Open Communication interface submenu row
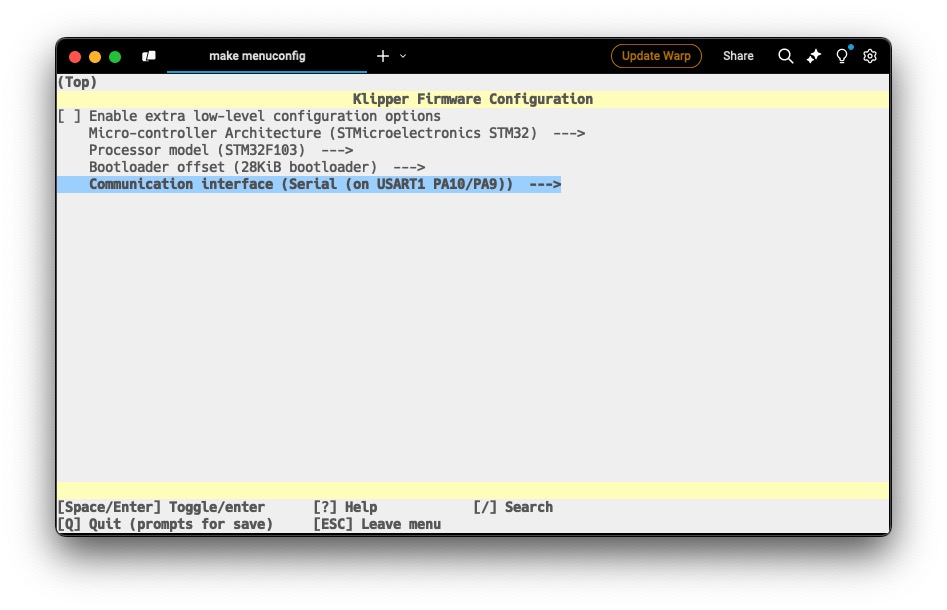 tap(309, 184)
